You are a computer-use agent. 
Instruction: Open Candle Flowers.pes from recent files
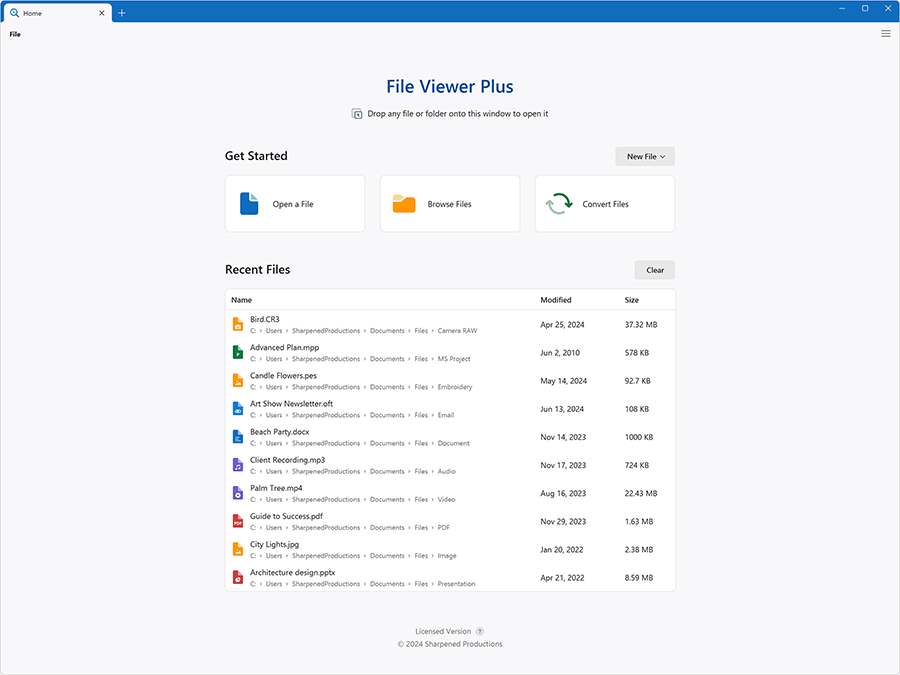click(283, 375)
